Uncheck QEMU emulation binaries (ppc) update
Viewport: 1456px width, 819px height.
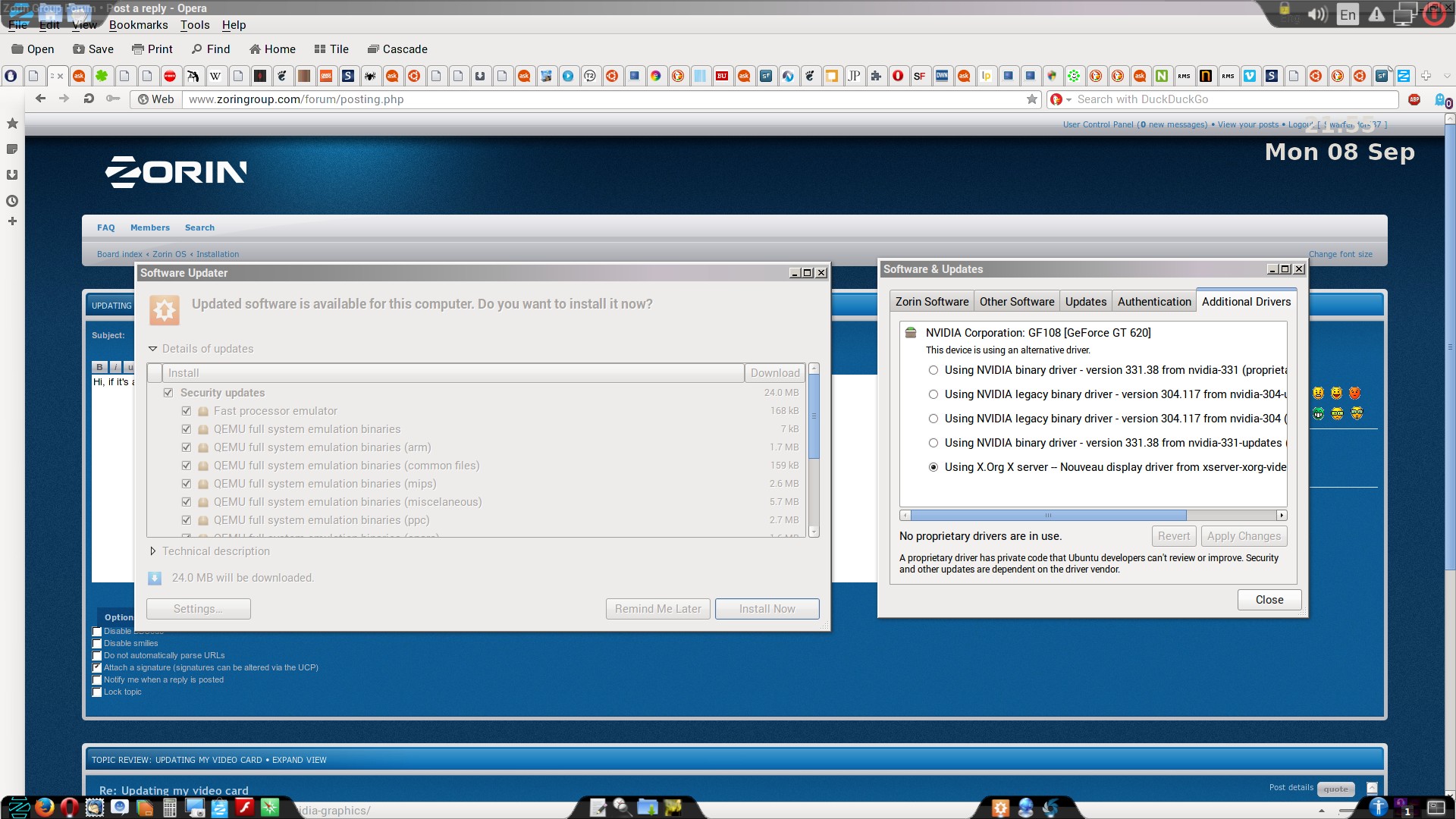coord(187,520)
